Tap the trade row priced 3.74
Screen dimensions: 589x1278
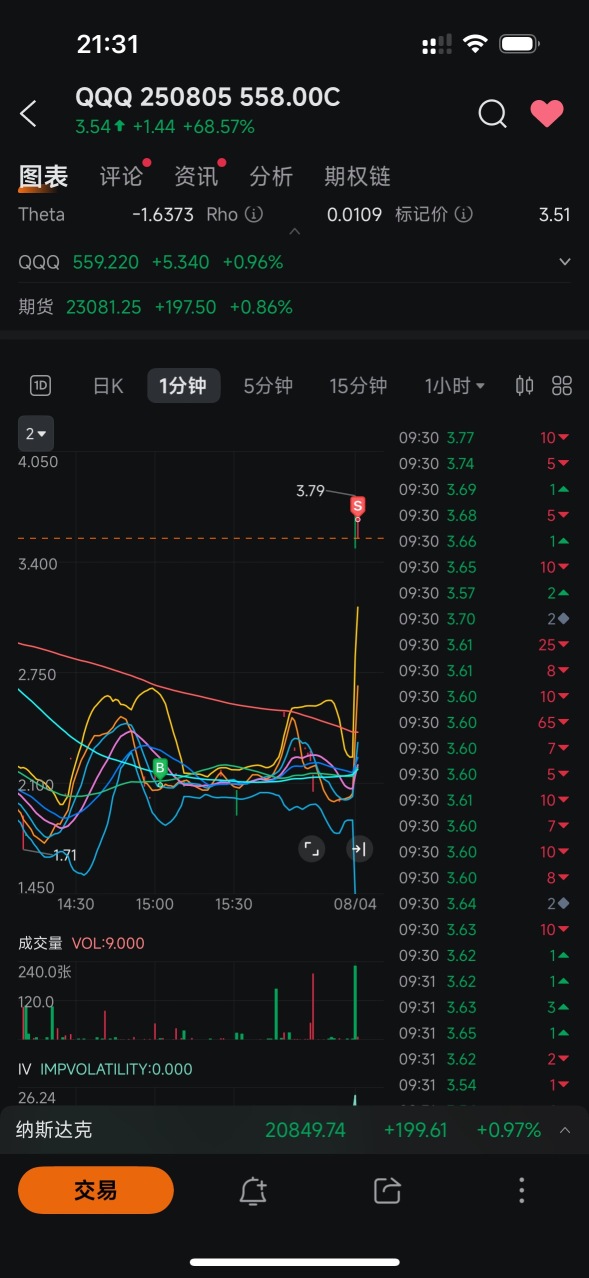(x=485, y=464)
